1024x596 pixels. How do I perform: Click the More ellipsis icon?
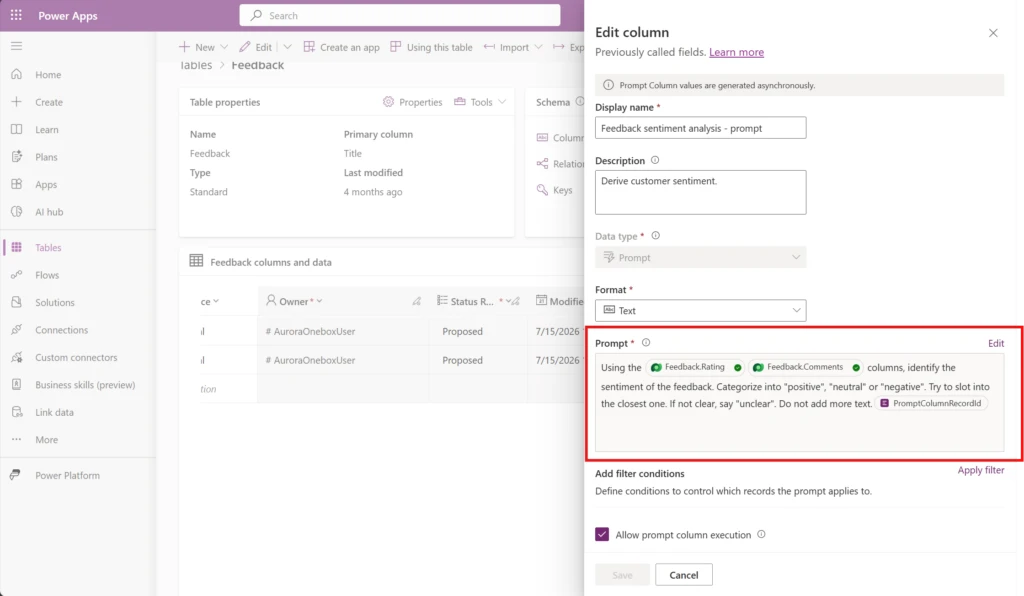[16, 439]
